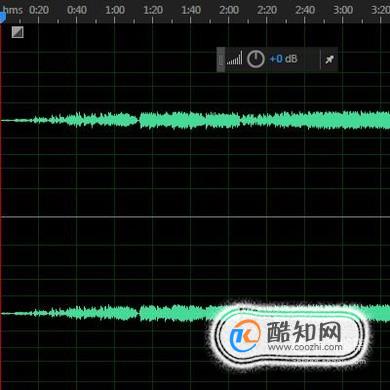Click the HUD grip handle on its left edge
This screenshot has height=390, width=390.
221,59
